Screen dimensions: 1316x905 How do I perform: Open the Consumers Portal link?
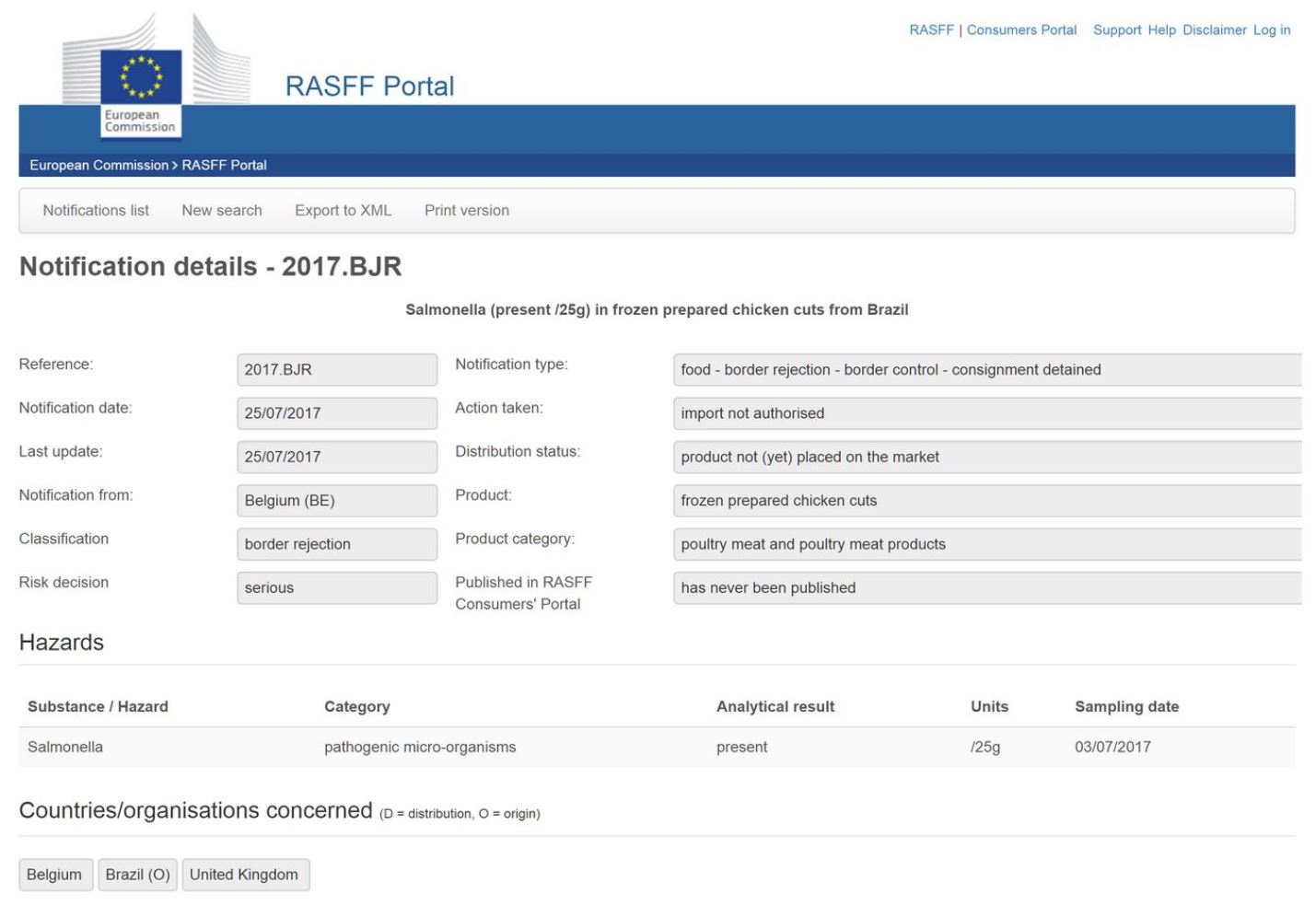coord(1021,29)
